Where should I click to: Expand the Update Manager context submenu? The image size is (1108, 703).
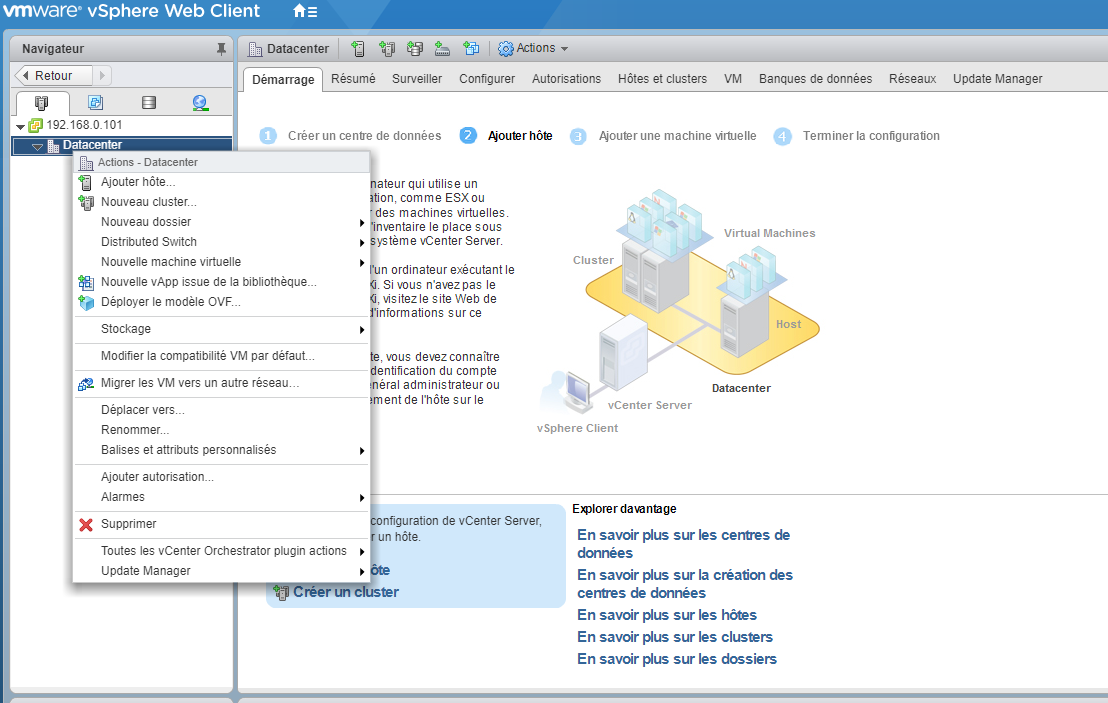(362, 572)
